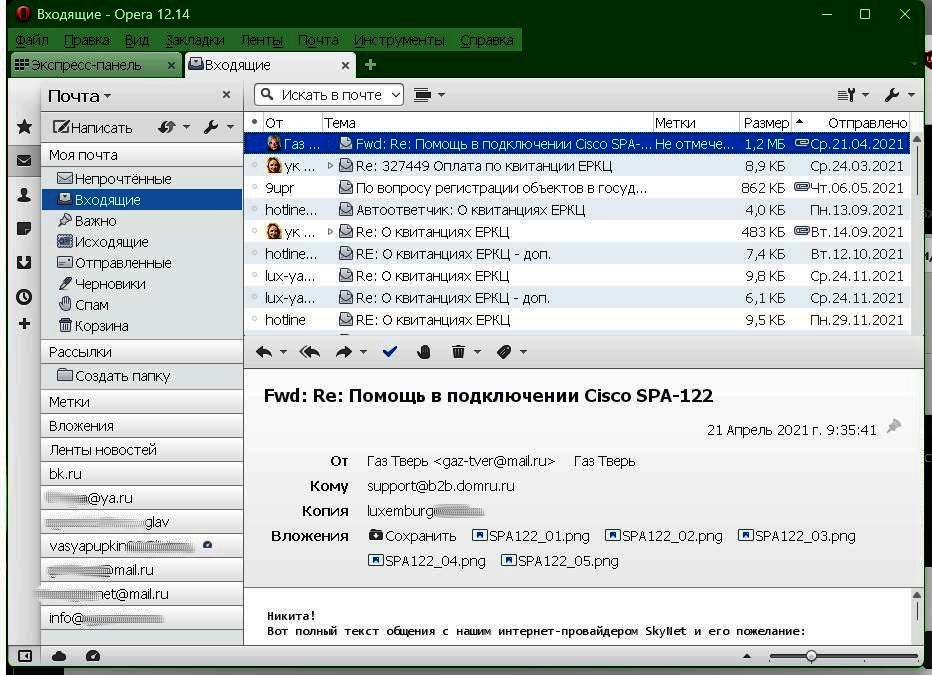
Task: Expand the thread dated Вт.14.09.2021
Action: coord(330,232)
